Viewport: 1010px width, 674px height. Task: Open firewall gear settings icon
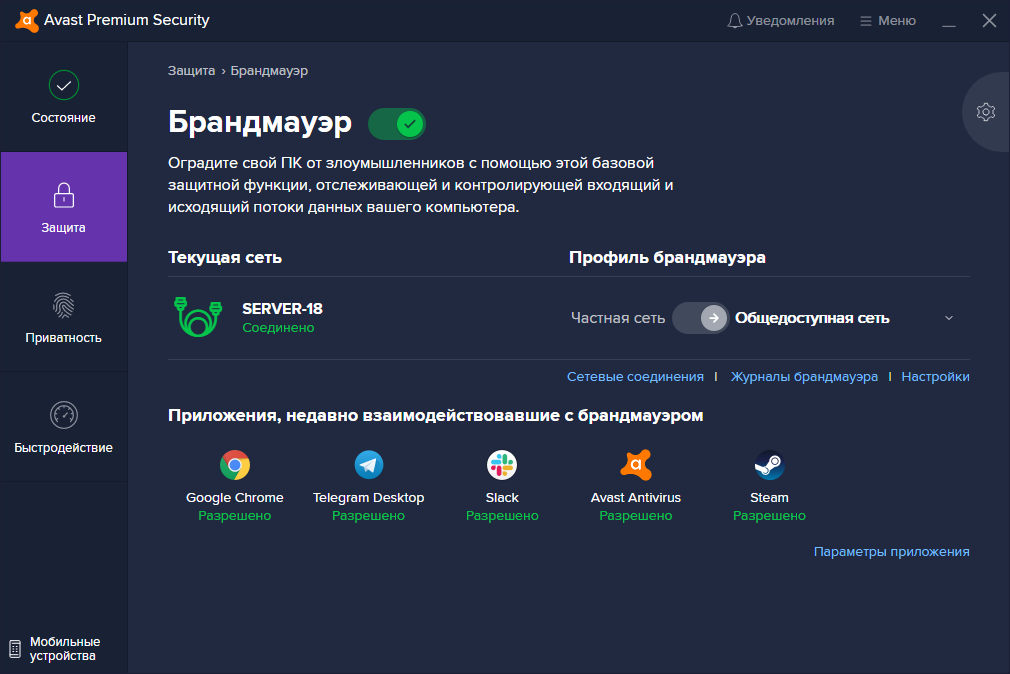986,112
